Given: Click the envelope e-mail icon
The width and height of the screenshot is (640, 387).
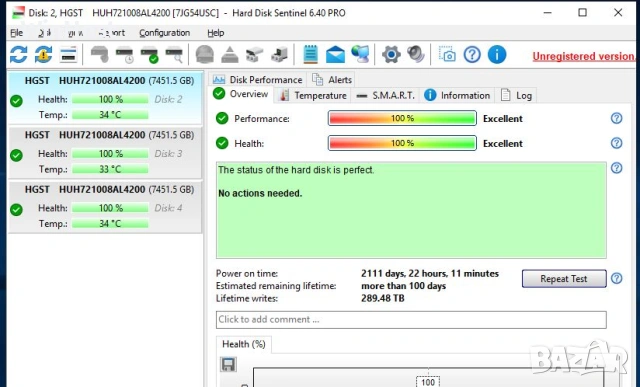Looking at the screenshot, I should [x=336, y=54].
